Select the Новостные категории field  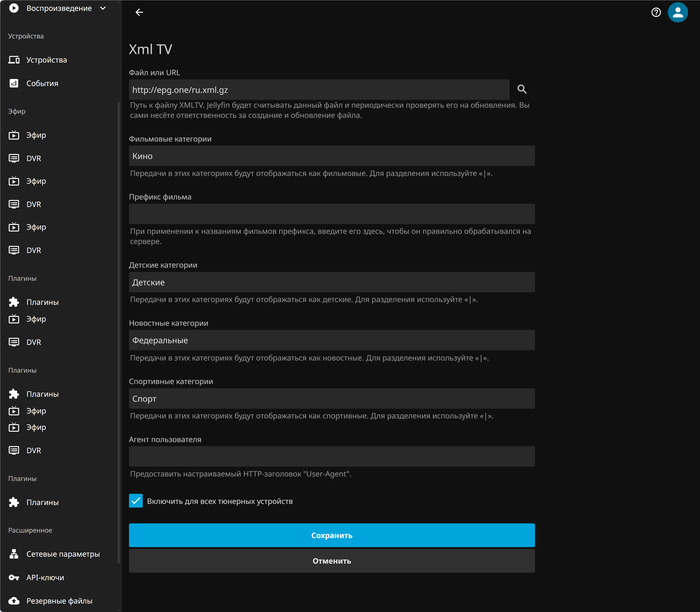pos(331,341)
